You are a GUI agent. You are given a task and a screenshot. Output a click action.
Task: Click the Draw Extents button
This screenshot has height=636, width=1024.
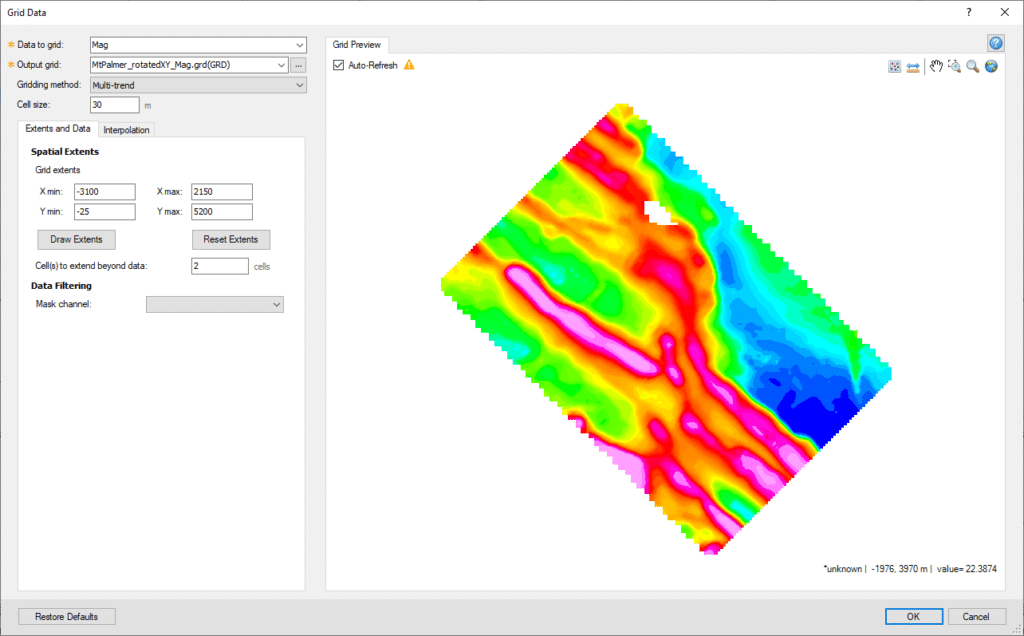point(76,240)
